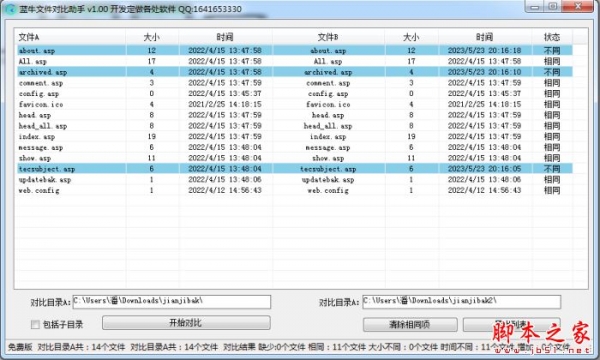
Task: Click the timestamp 2023/5/23 20:16:05
Action: coord(484,169)
